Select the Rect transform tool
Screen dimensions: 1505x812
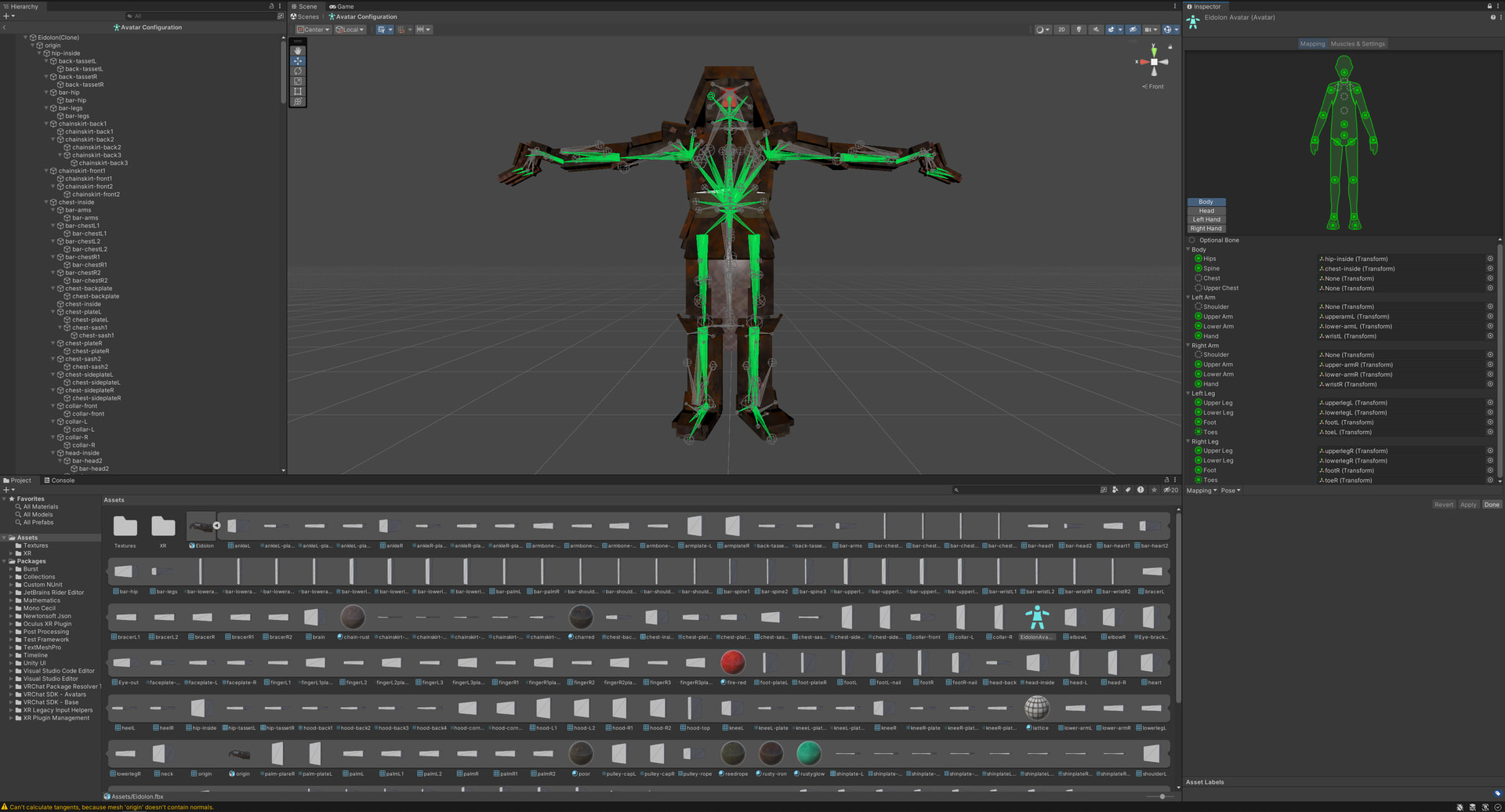pos(298,92)
